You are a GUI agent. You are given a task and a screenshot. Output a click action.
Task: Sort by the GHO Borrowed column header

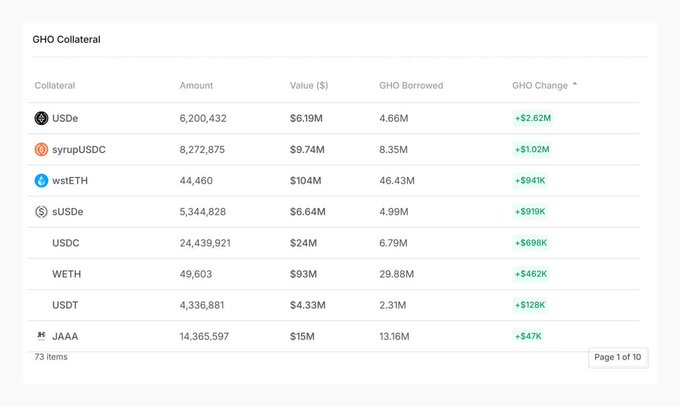pyautogui.click(x=411, y=85)
